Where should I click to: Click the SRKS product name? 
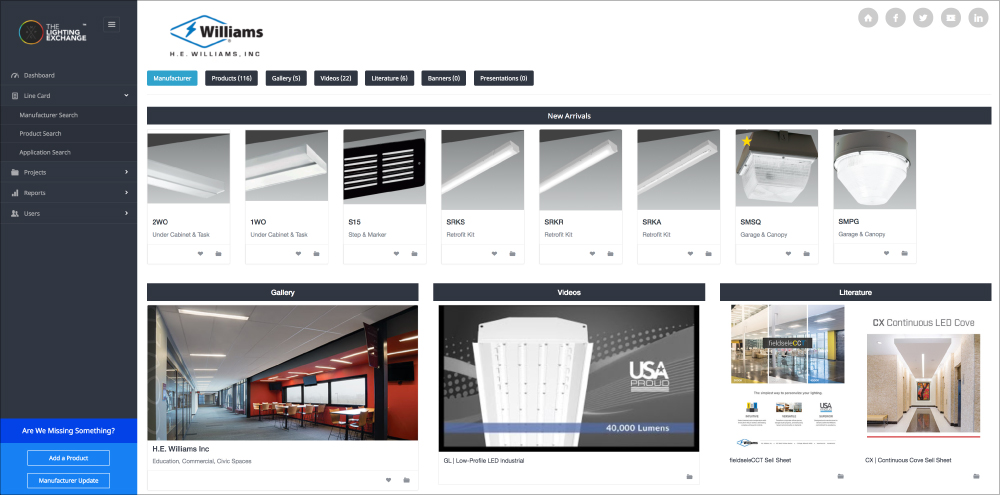[x=456, y=222]
